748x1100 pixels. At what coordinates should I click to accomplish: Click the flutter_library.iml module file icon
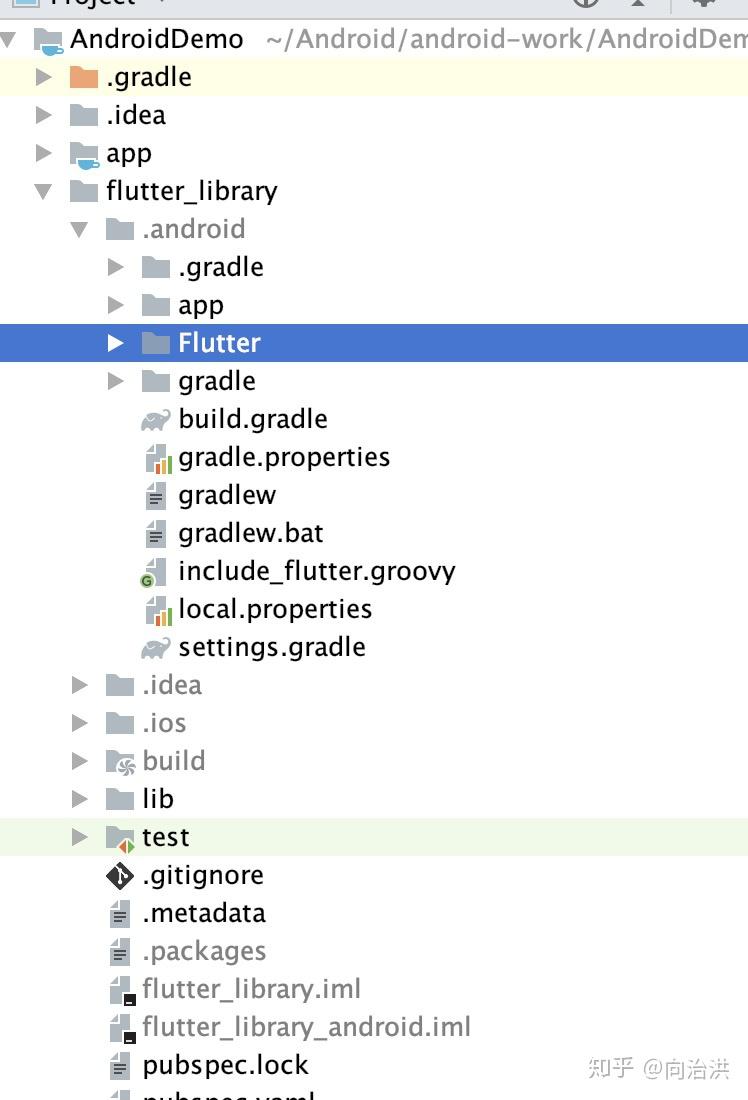click(x=121, y=990)
